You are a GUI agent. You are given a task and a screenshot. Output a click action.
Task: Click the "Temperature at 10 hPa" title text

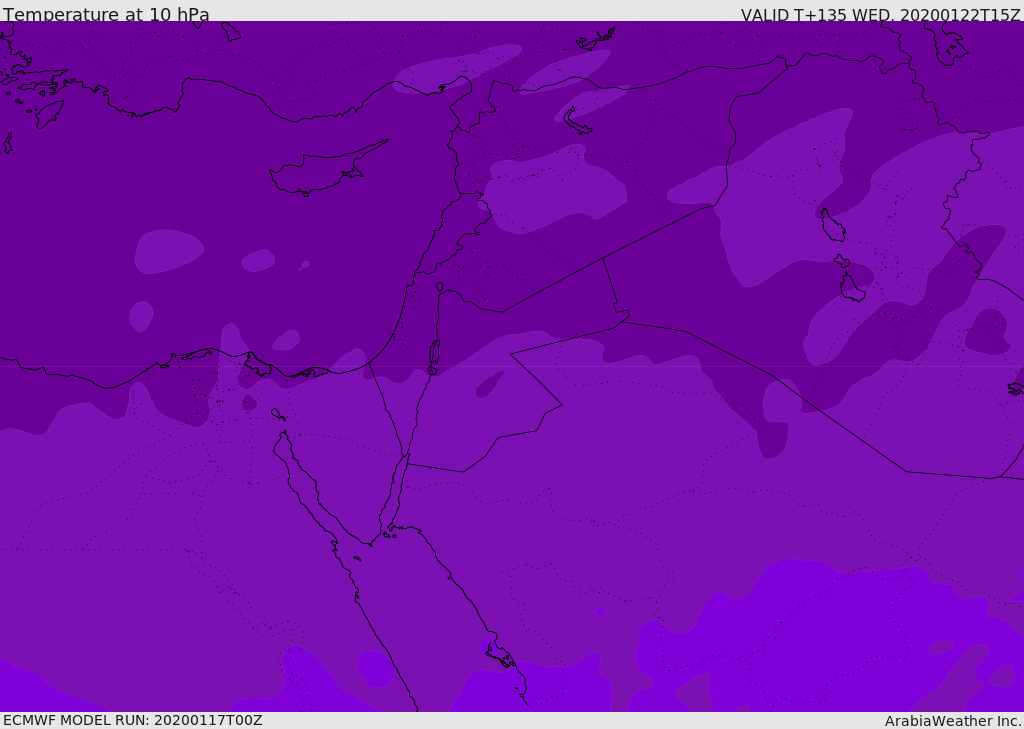pyautogui.click(x=106, y=14)
